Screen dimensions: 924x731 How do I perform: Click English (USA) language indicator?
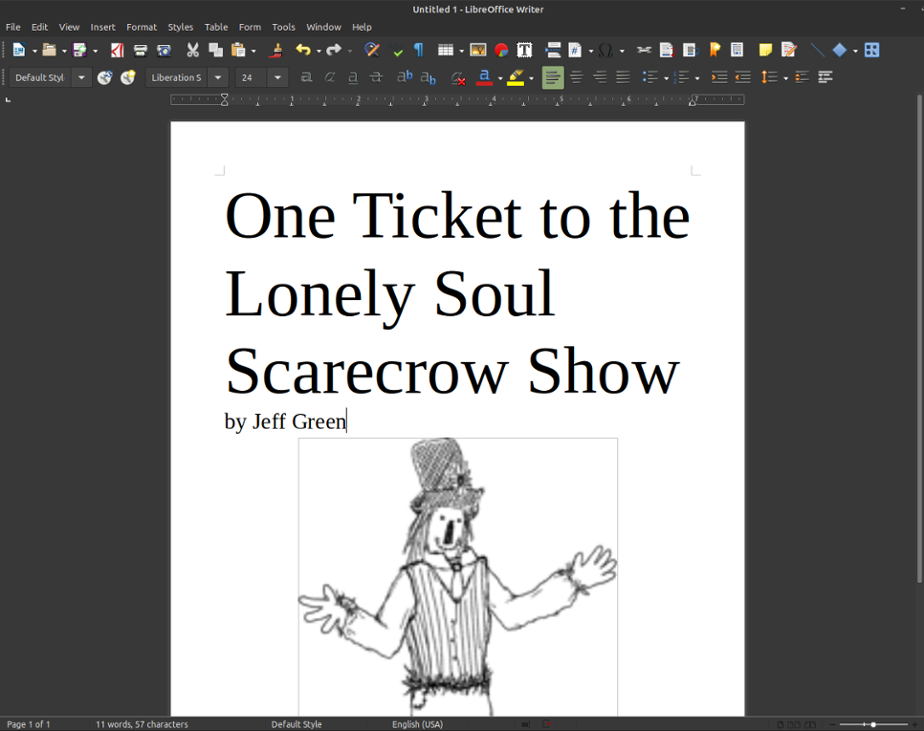point(417,724)
